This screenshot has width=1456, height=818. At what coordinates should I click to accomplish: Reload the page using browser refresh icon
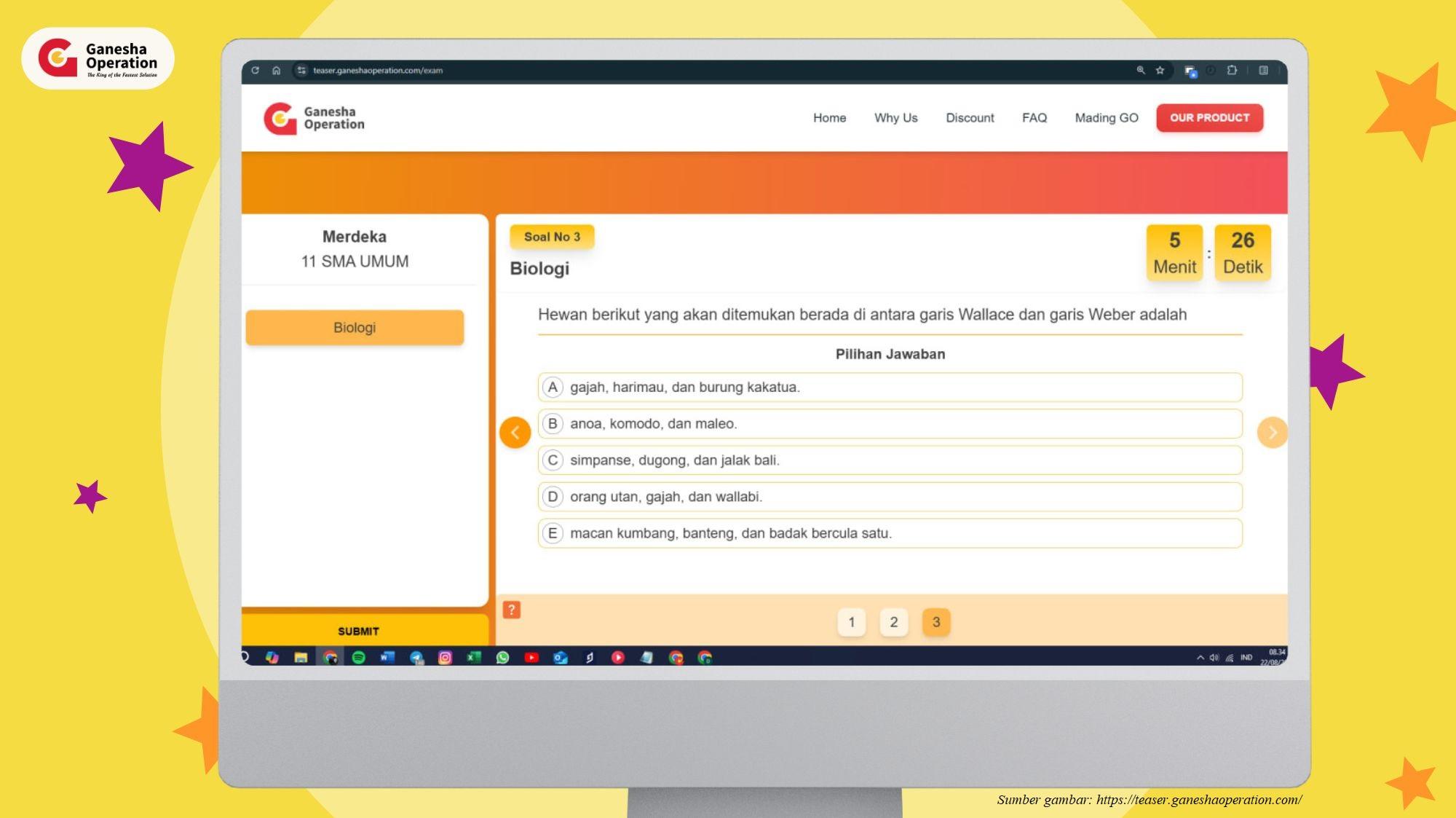[x=255, y=71]
